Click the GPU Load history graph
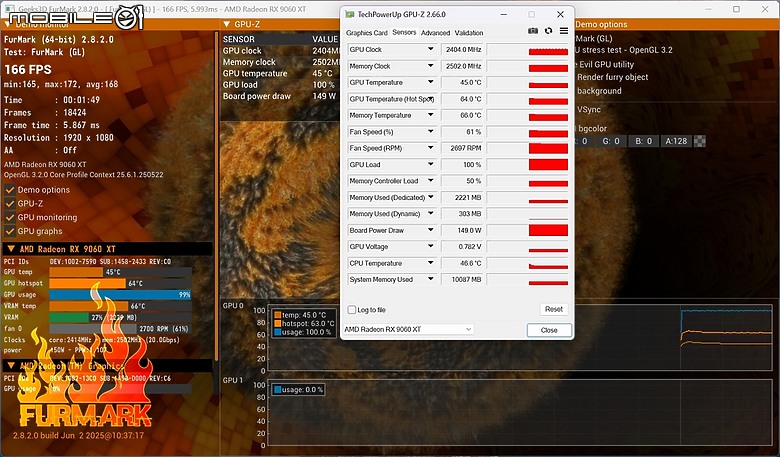This screenshot has height=457, width=780. coord(527,165)
